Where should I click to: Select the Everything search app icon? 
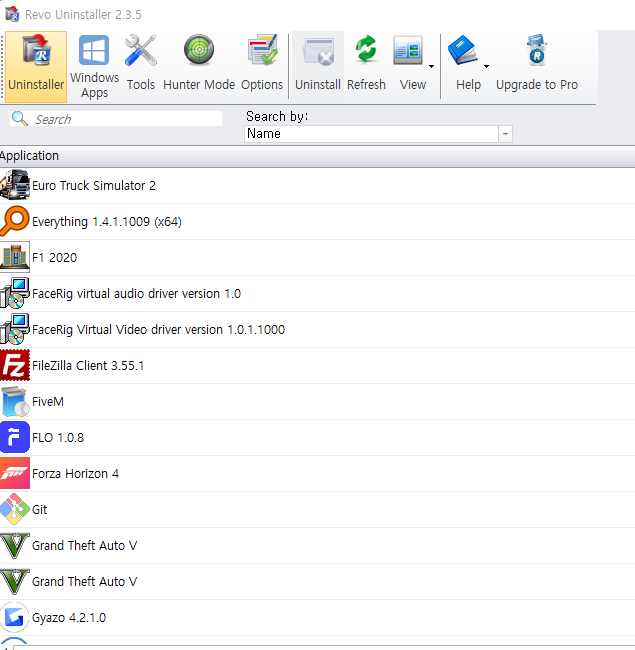point(15,221)
